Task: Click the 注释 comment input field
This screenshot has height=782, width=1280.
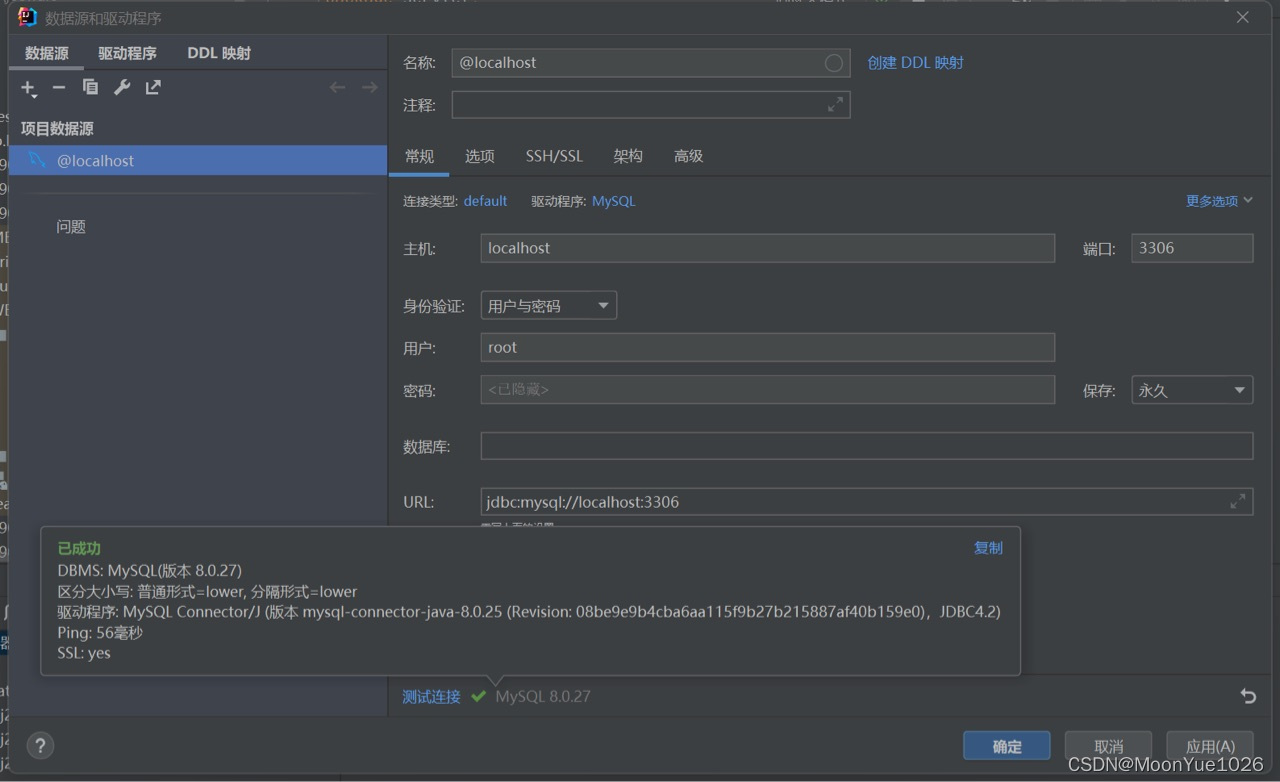Action: click(651, 105)
